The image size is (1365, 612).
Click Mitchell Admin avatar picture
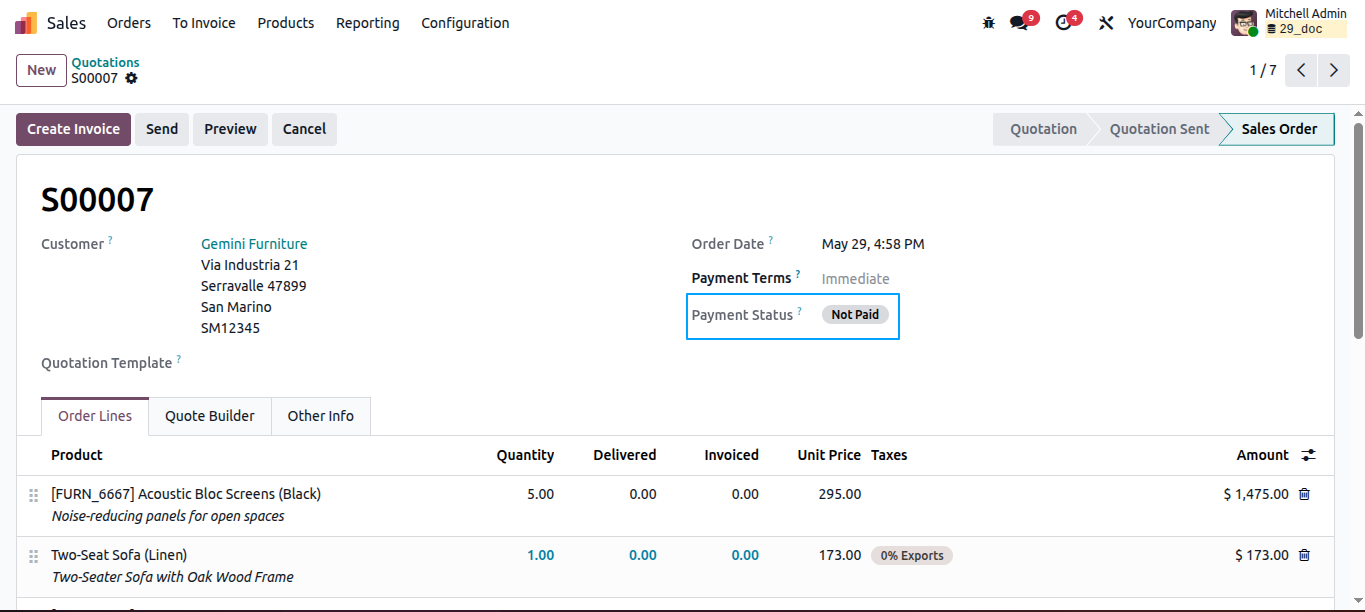1244,23
